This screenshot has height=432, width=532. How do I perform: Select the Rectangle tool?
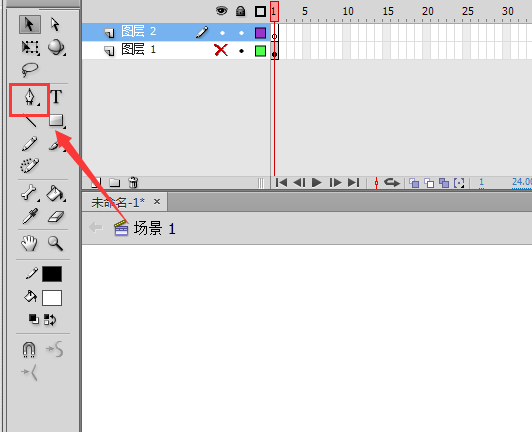click(57, 121)
